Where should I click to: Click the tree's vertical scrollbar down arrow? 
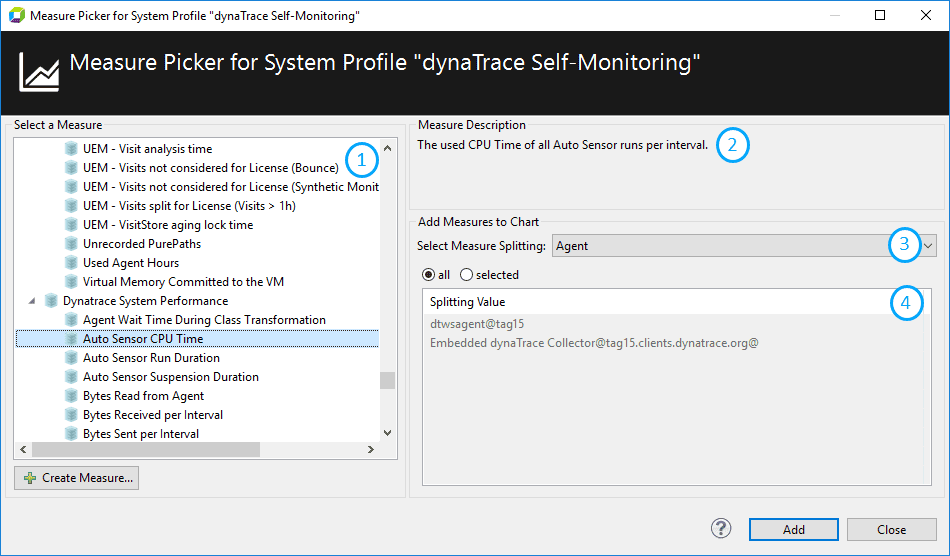point(388,433)
